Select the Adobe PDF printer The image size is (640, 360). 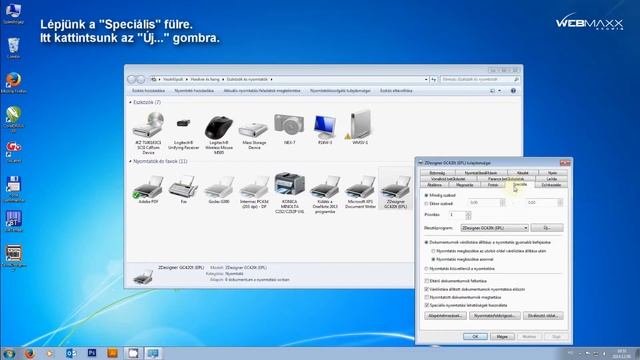coord(148,190)
